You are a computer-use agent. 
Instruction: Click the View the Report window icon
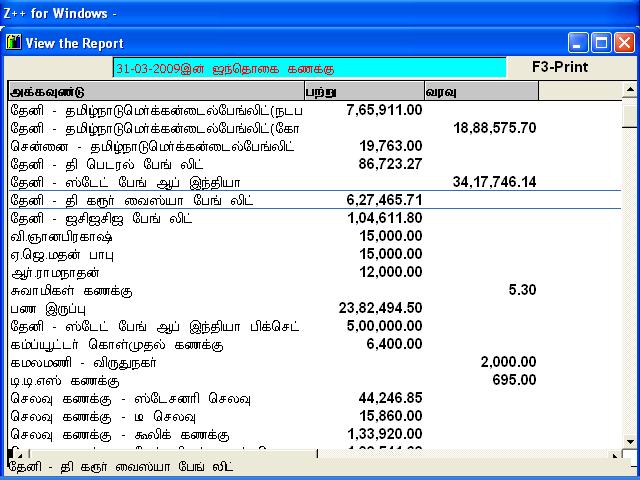coord(13,42)
